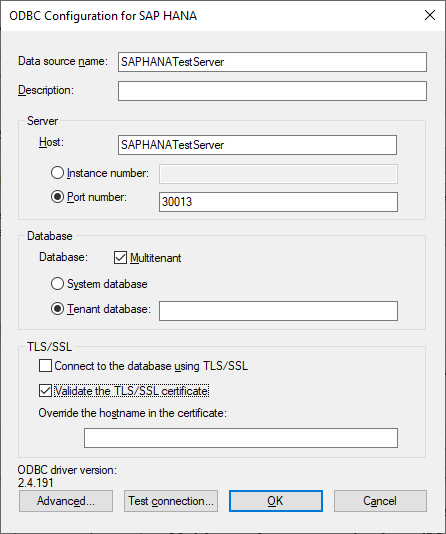446x534 pixels.
Task: Click the Data source name label
Action: pos(63,61)
